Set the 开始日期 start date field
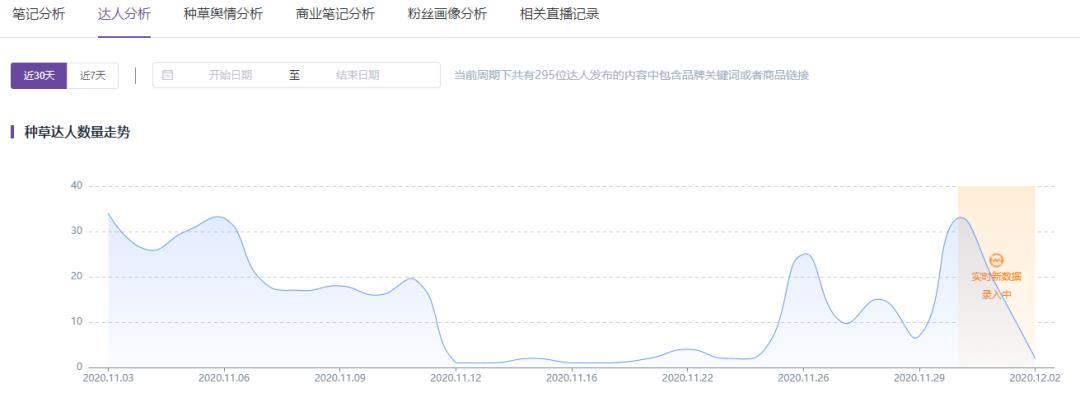Image resolution: width=1080 pixels, height=407 pixels. [x=230, y=75]
